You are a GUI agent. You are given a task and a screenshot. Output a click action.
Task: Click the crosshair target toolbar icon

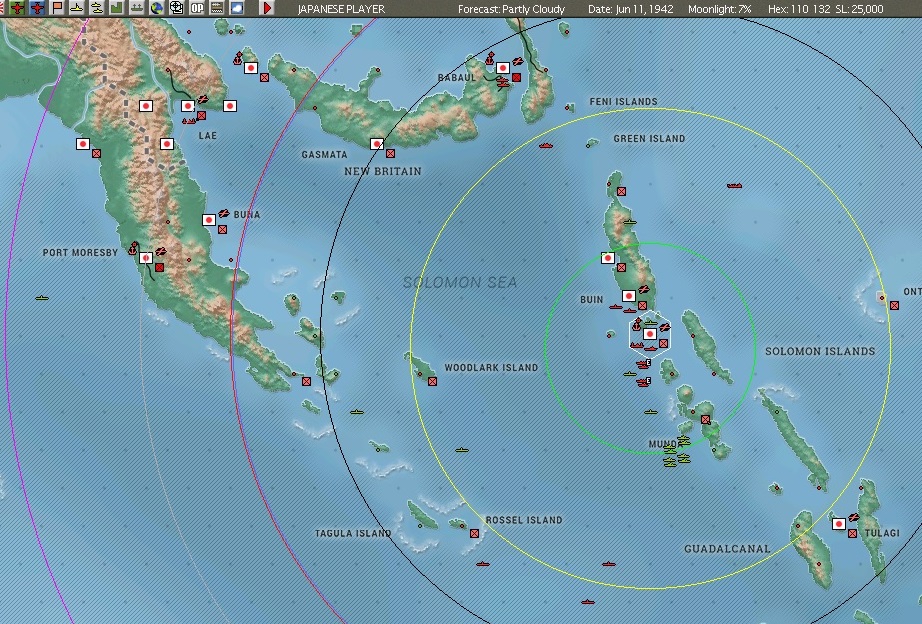pos(176,8)
